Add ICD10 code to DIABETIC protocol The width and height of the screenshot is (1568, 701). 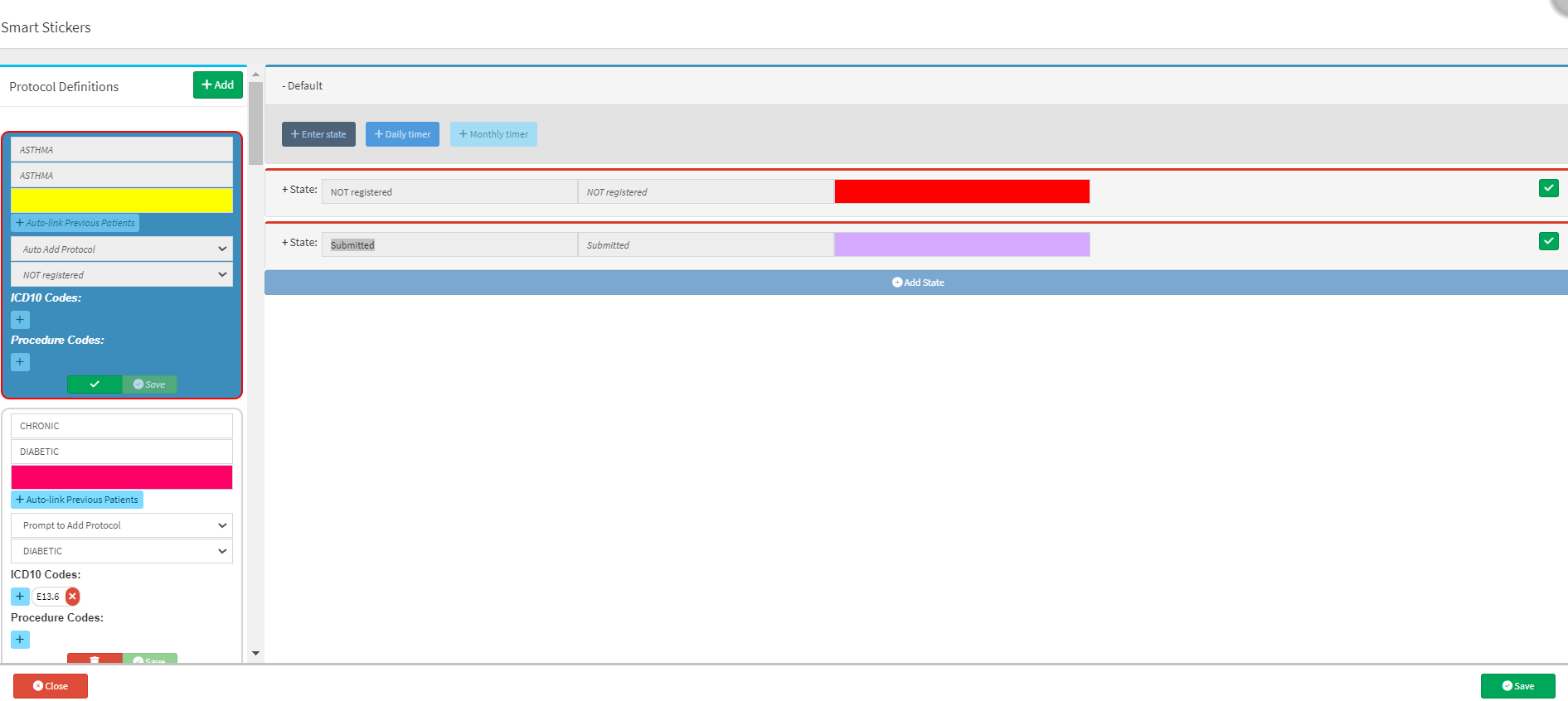point(20,597)
